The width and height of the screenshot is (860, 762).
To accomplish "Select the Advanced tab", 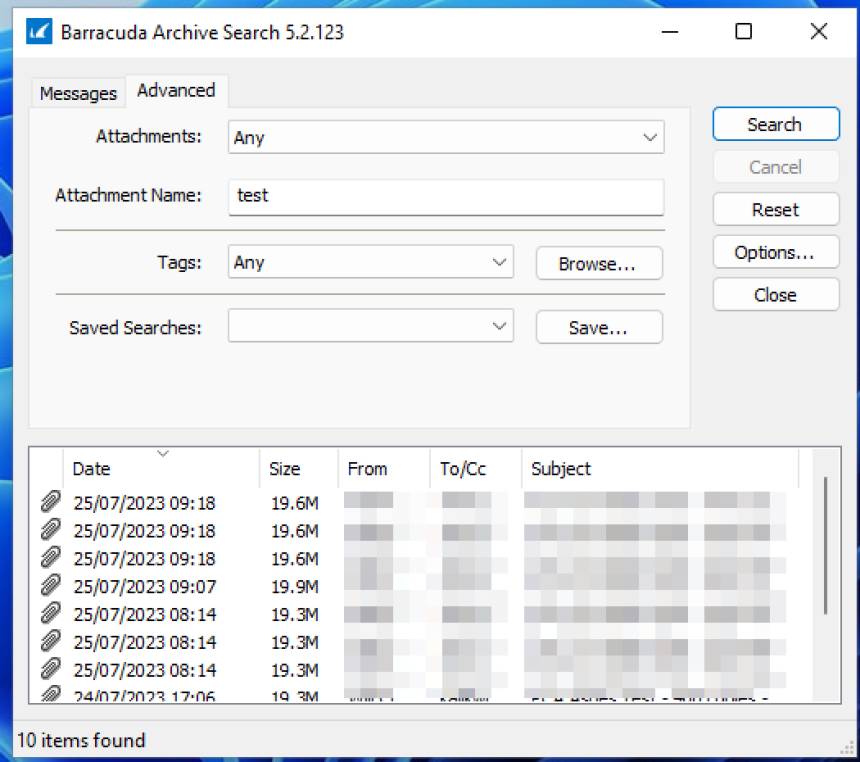I will (176, 91).
